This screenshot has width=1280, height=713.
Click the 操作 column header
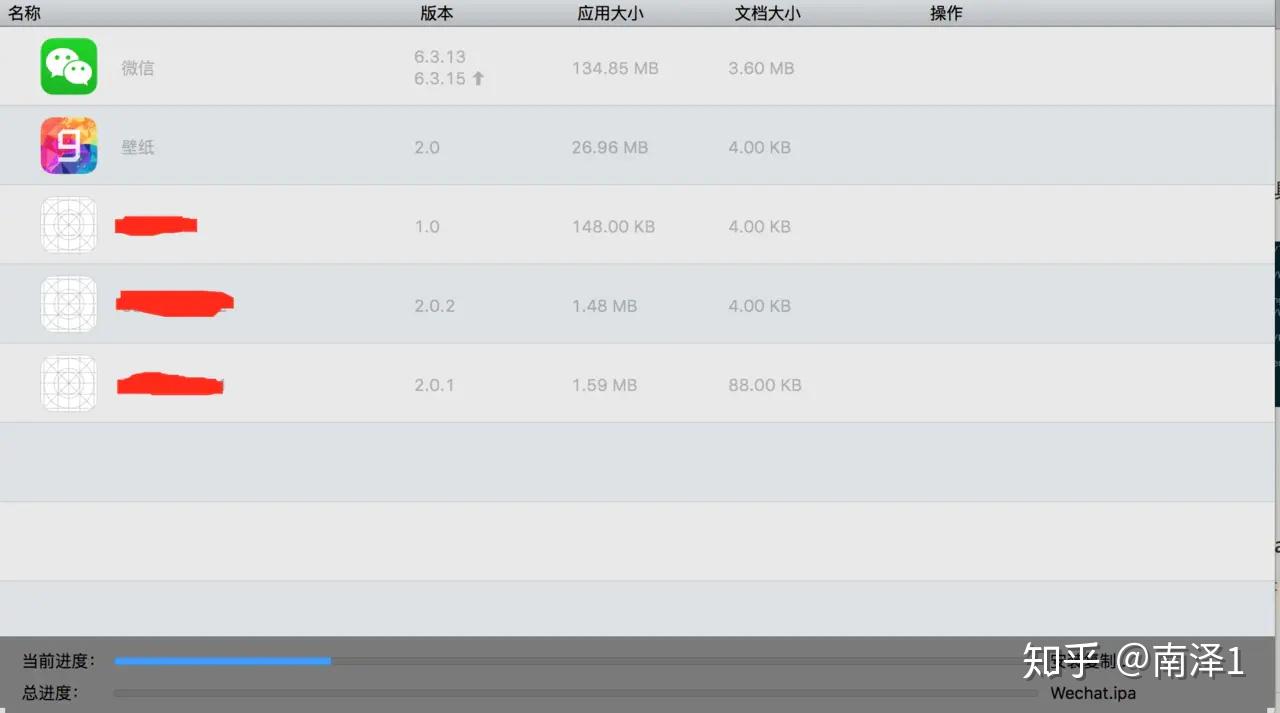pyautogui.click(x=946, y=13)
